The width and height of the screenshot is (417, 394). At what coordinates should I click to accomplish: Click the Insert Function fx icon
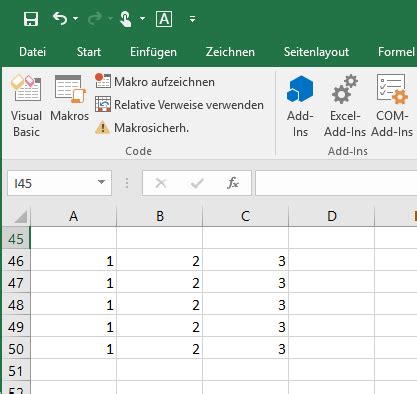coord(233,183)
